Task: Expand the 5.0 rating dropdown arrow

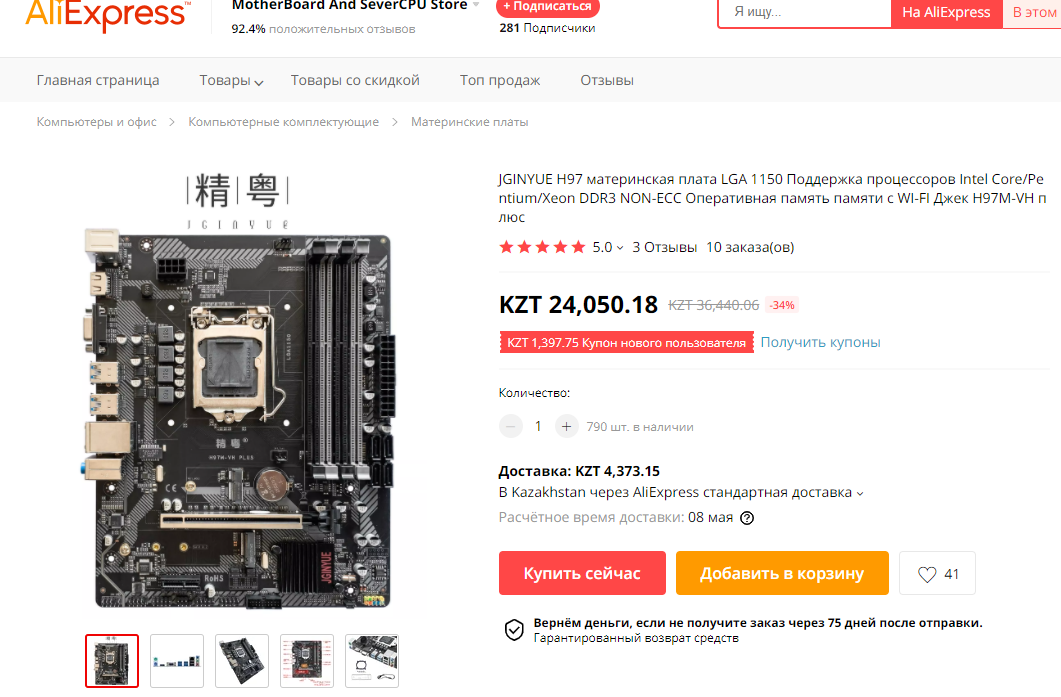Action: 620,248
